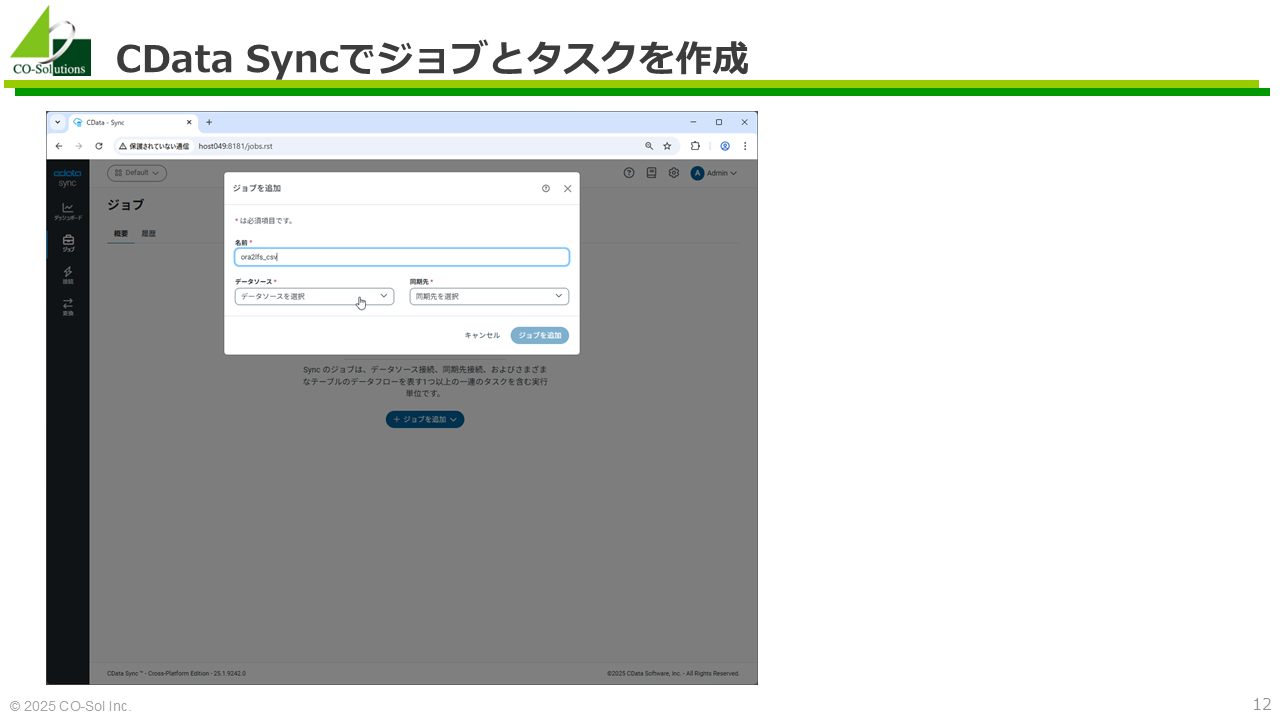
Task: Bookmark this page with star icon
Action: click(x=667, y=146)
